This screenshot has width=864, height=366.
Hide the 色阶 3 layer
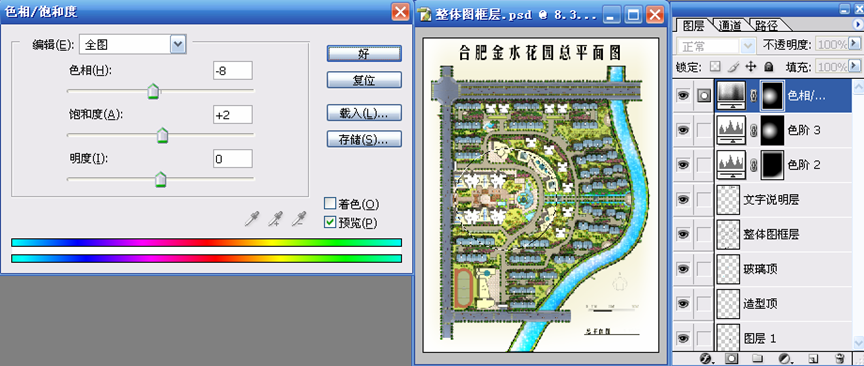click(x=683, y=130)
